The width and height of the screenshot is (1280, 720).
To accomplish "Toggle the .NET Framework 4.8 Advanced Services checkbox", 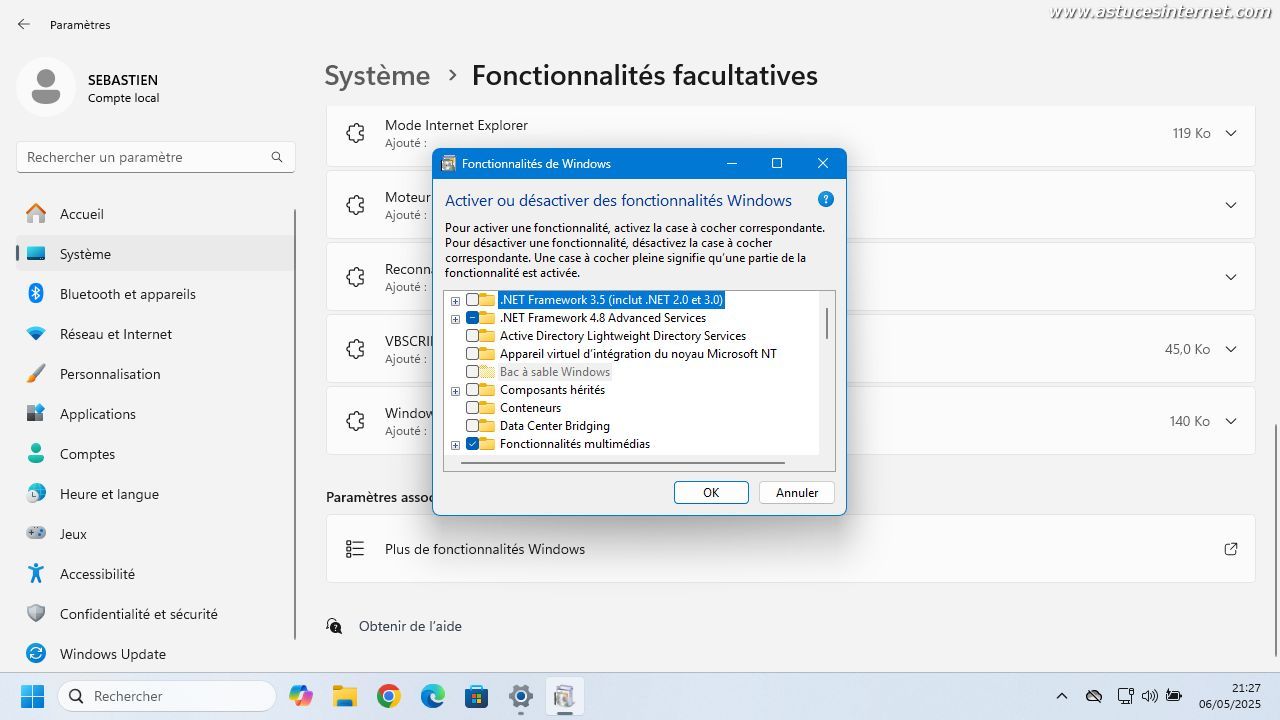I will click(472, 318).
